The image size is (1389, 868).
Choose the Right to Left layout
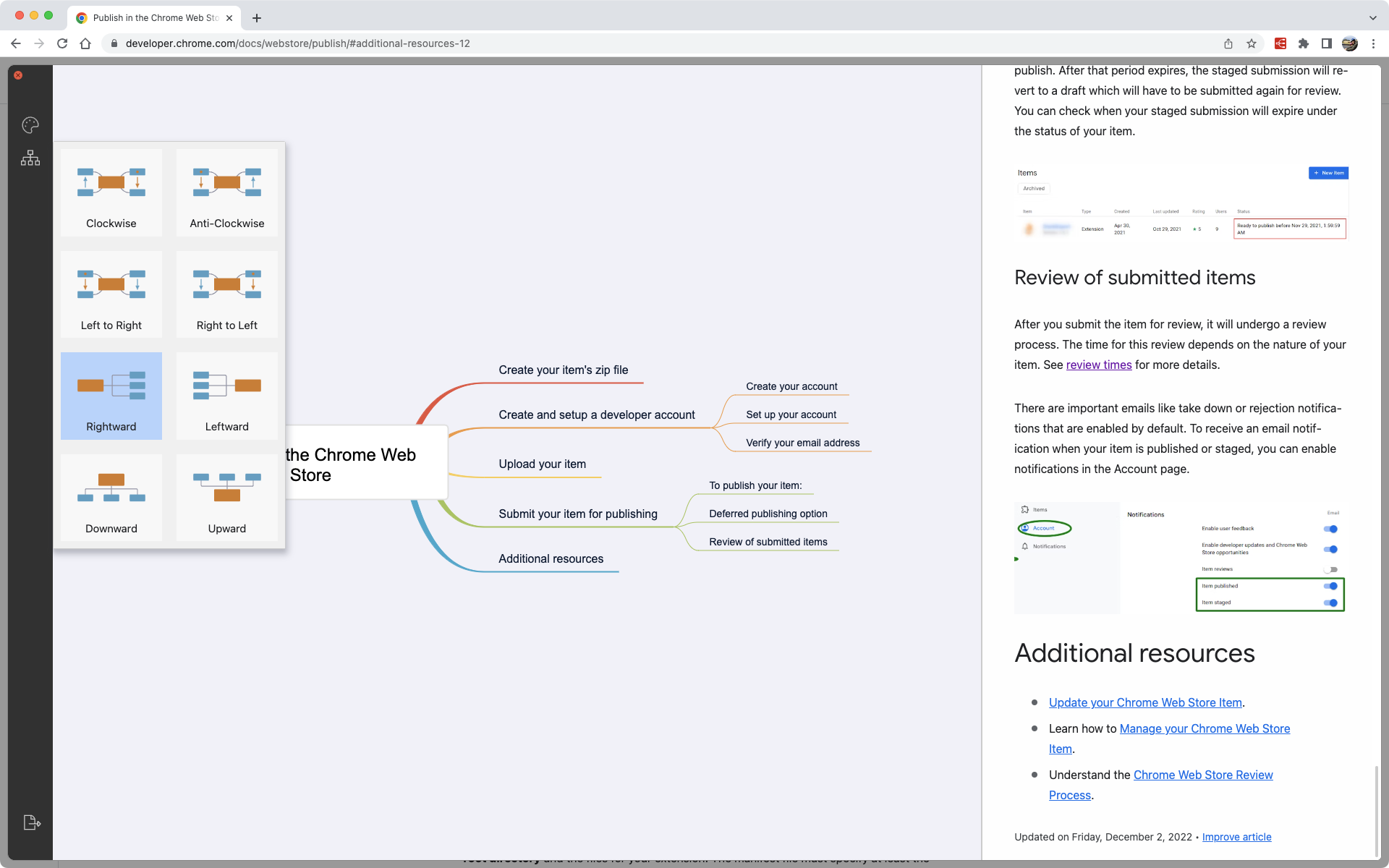pos(227,294)
